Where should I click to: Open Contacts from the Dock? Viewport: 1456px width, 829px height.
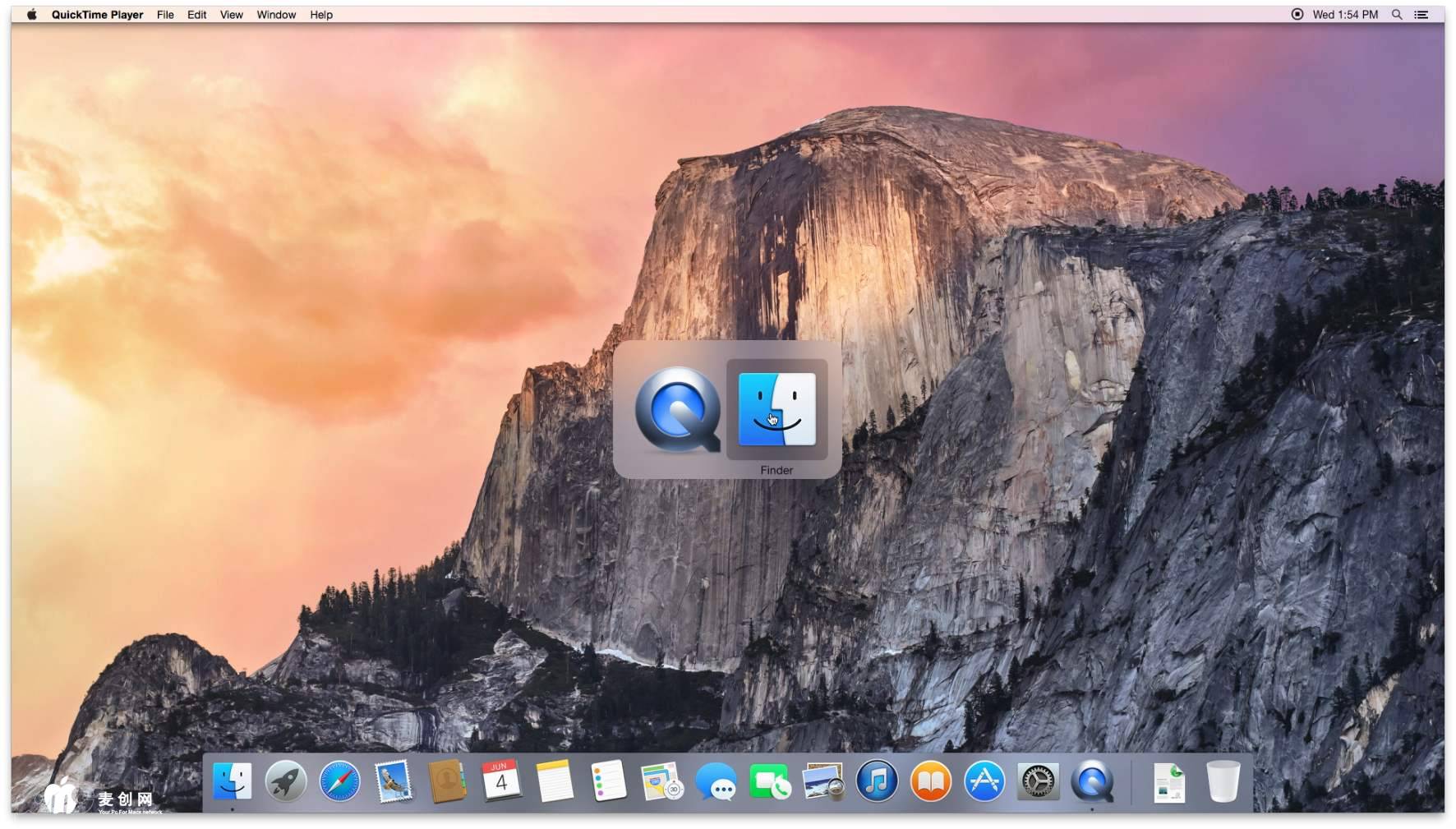447,781
